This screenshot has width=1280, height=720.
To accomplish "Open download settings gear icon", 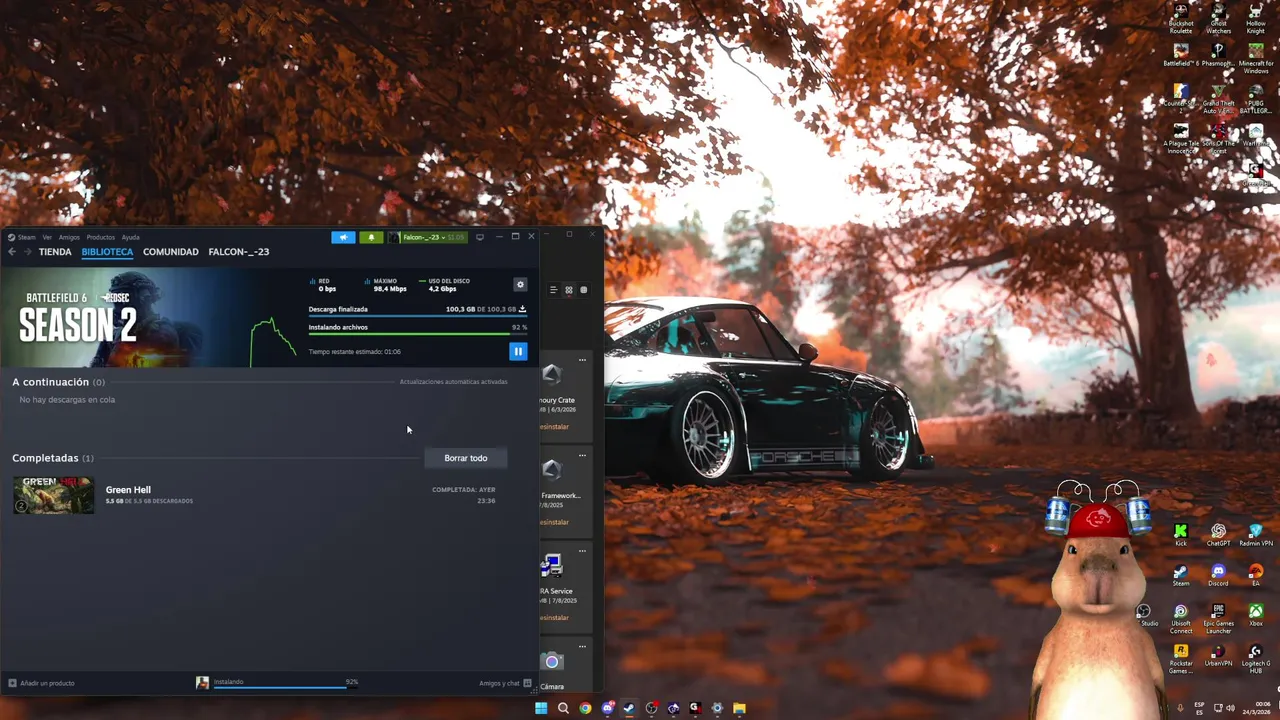I will click(x=520, y=285).
